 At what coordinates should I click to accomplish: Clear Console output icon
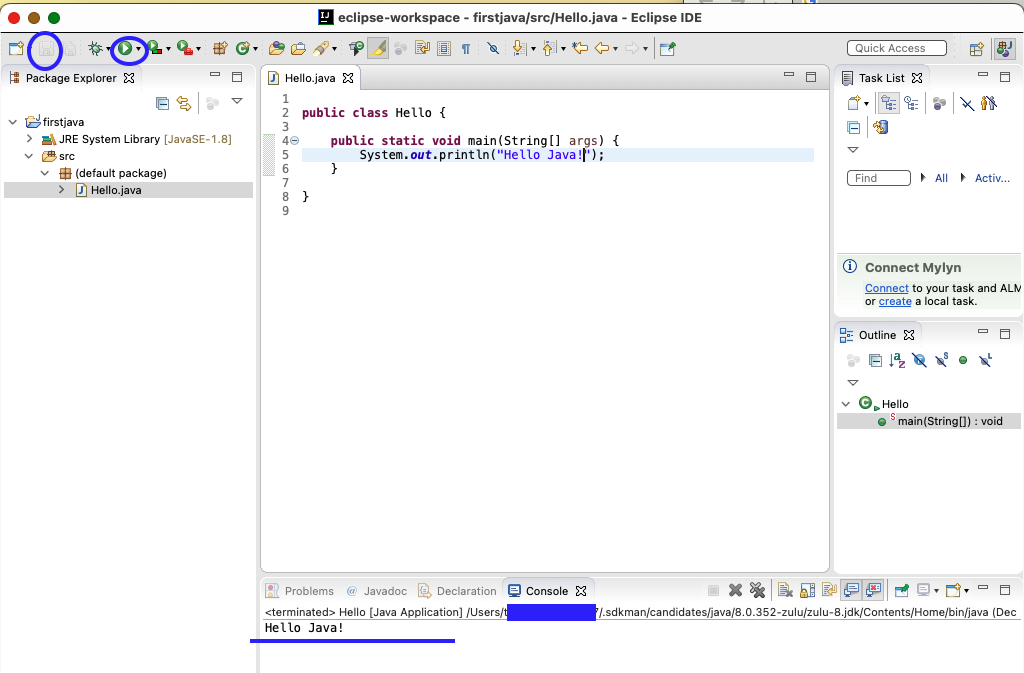click(785, 590)
